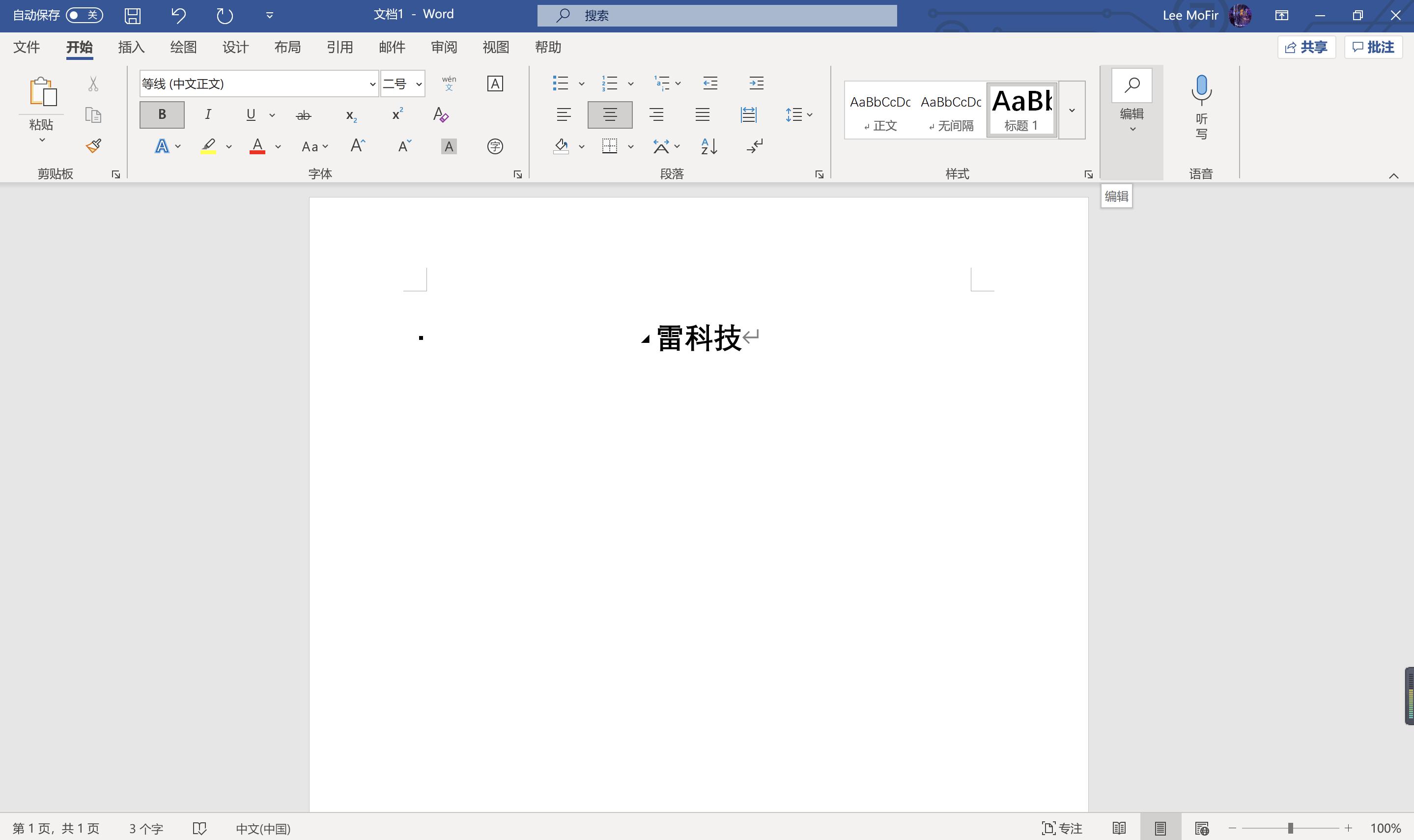This screenshot has height=840, width=1414.
Task: Align text left
Action: [563, 115]
